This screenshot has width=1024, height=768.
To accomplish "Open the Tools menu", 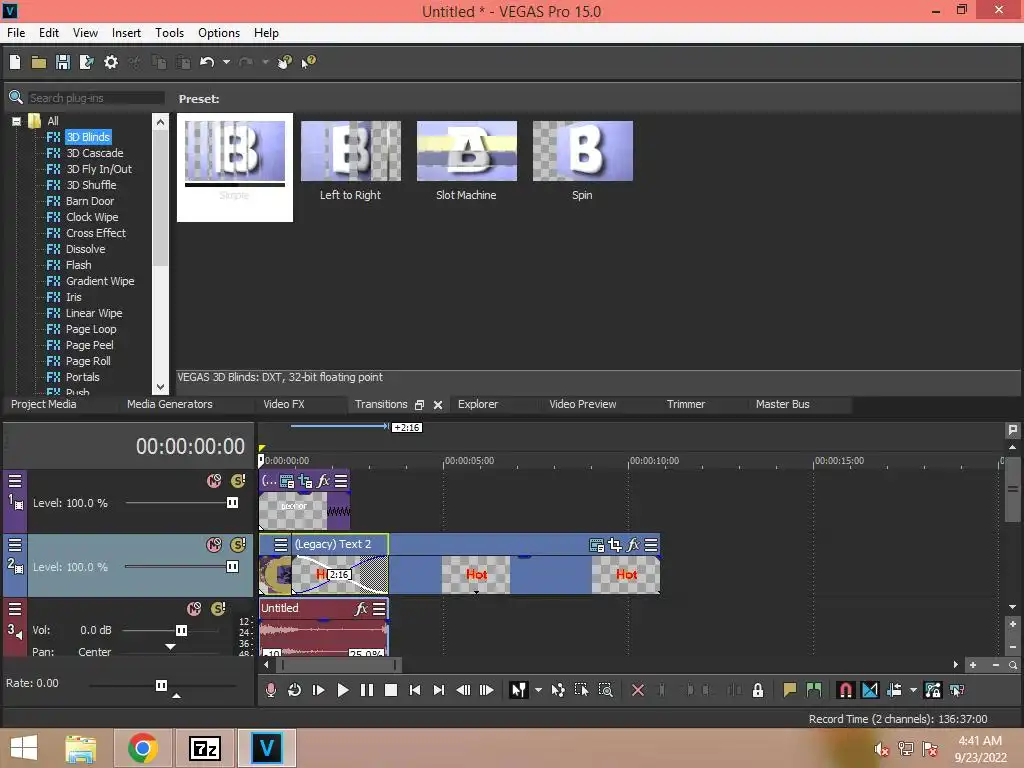I will (169, 33).
